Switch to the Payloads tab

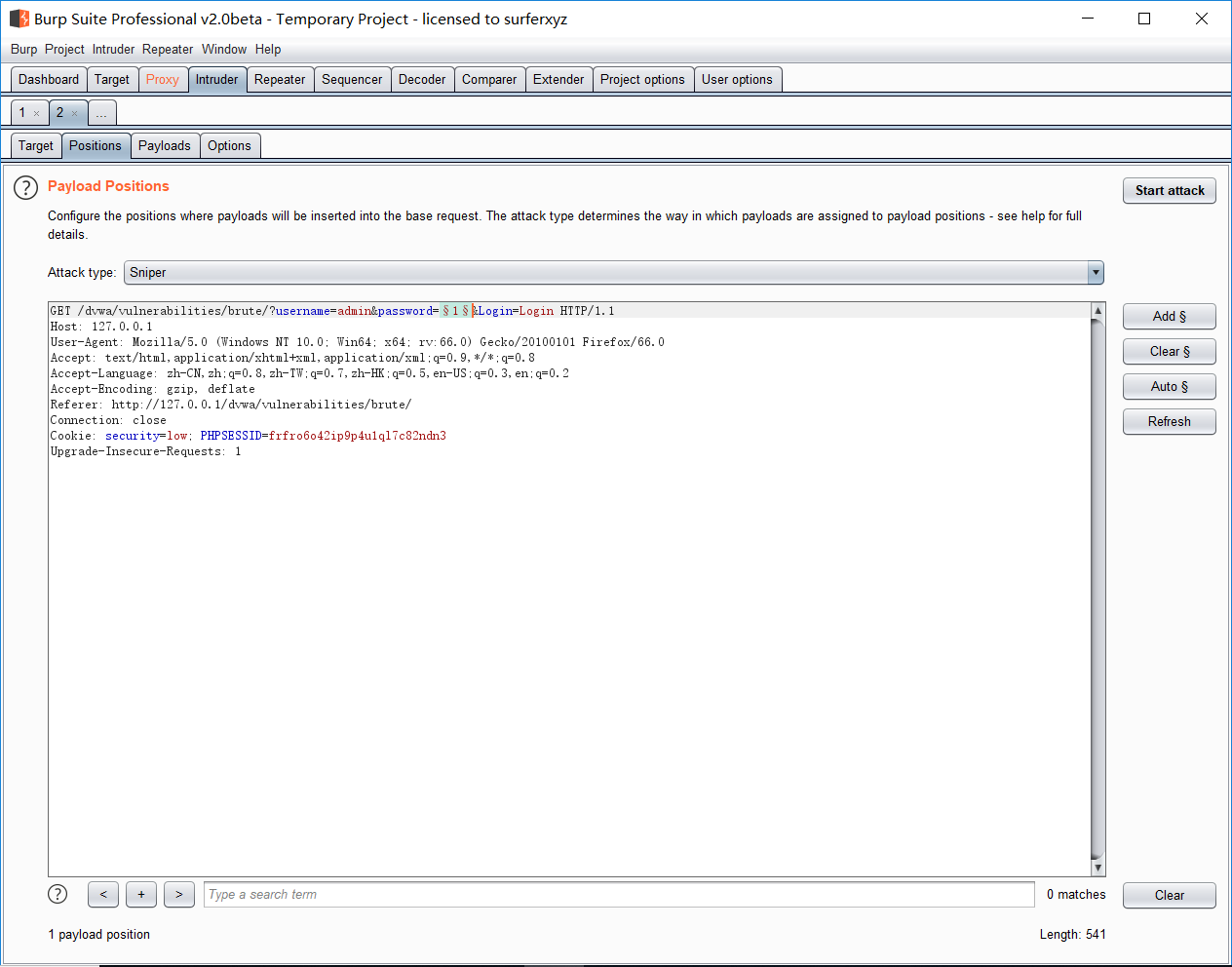tap(164, 146)
